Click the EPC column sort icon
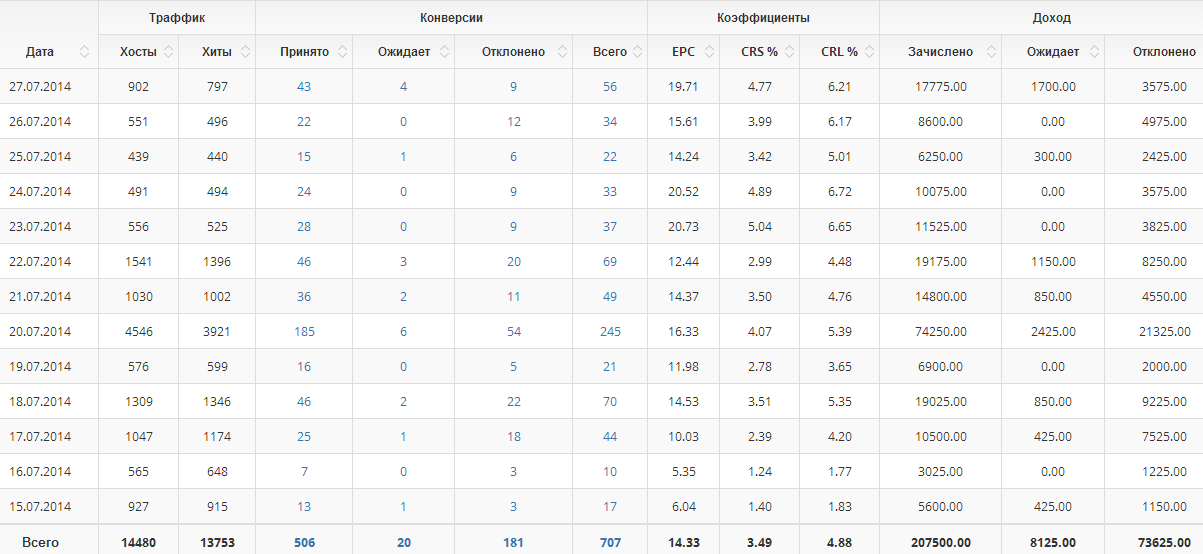Image resolution: width=1203 pixels, height=554 pixels. (709, 52)
